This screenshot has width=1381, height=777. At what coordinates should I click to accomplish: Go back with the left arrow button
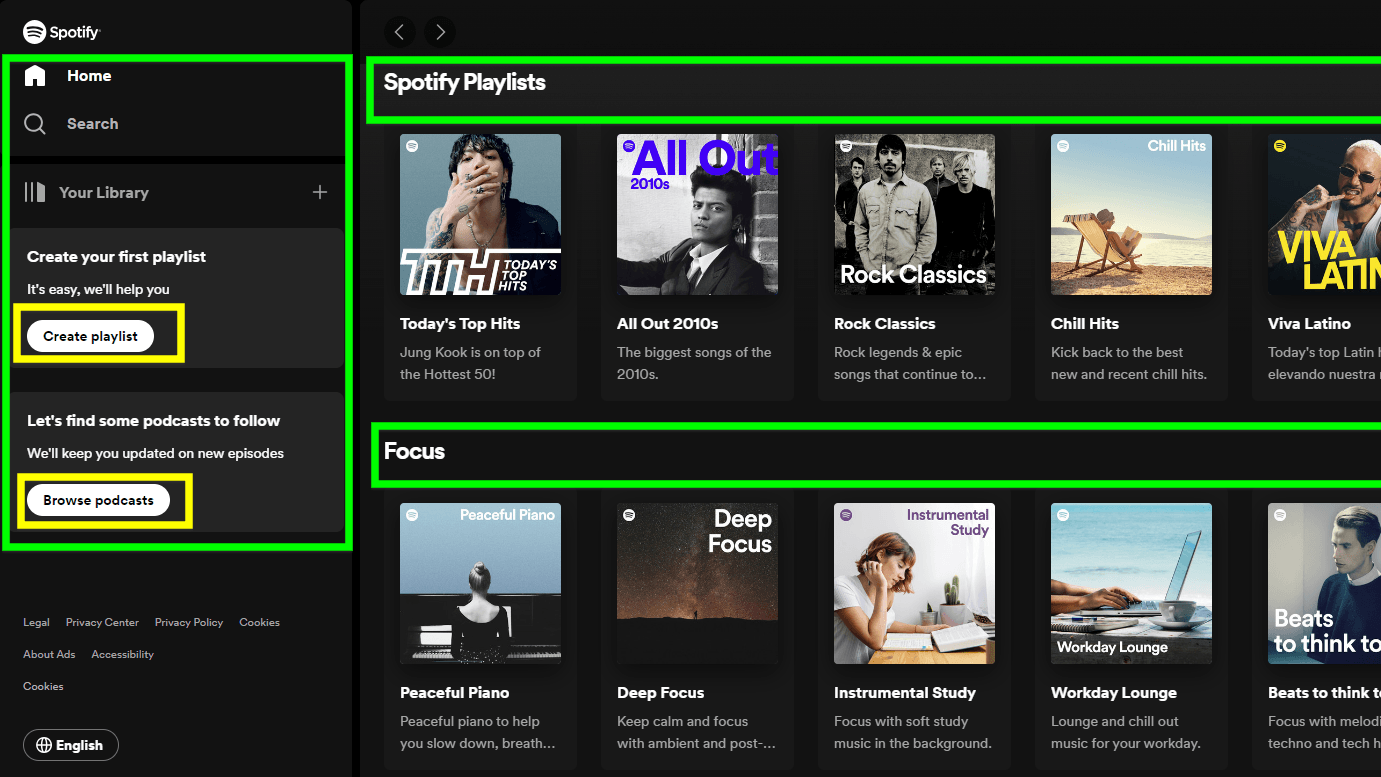coord(399,32)
